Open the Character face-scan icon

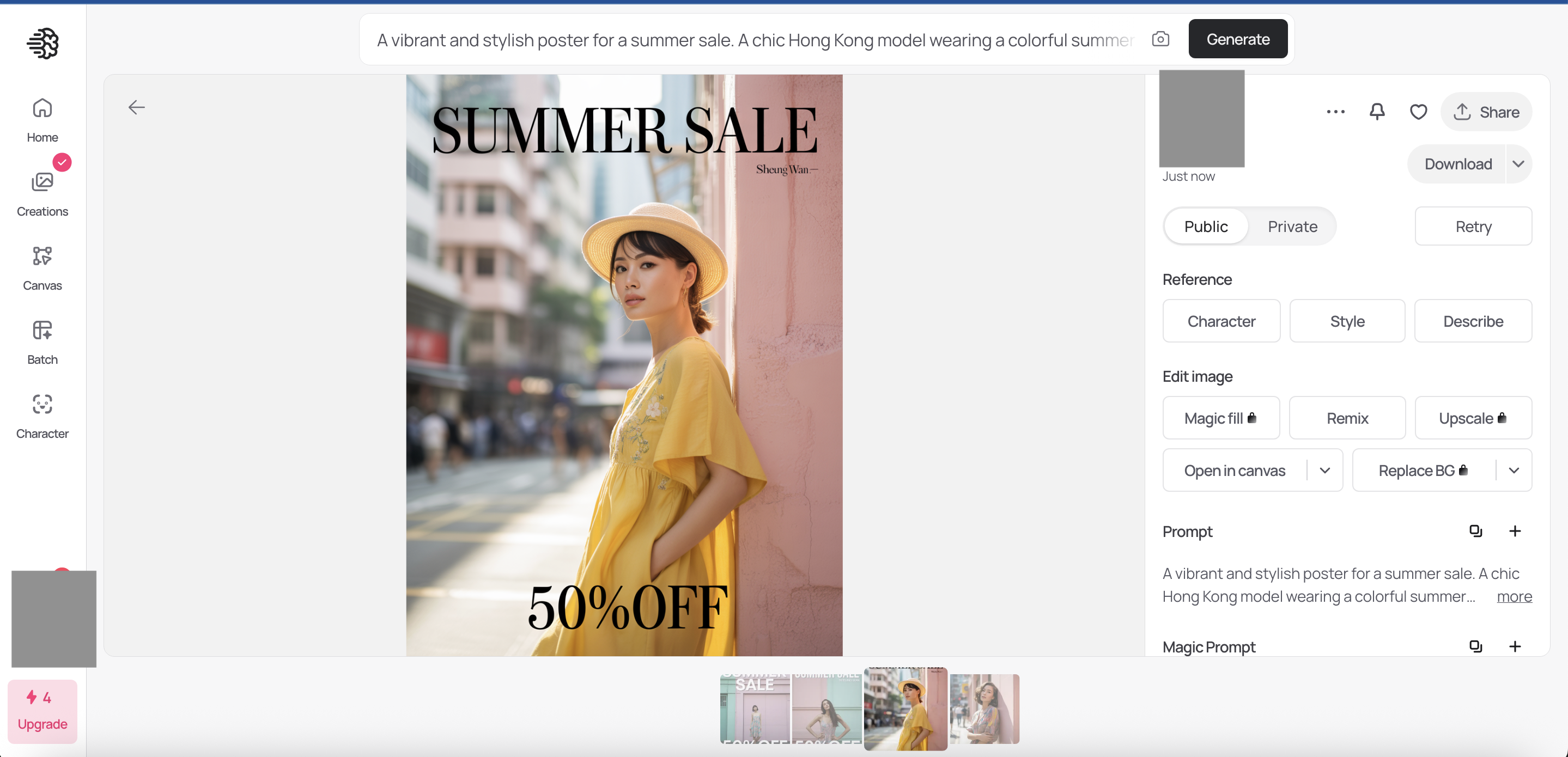(x=42, y=404)
